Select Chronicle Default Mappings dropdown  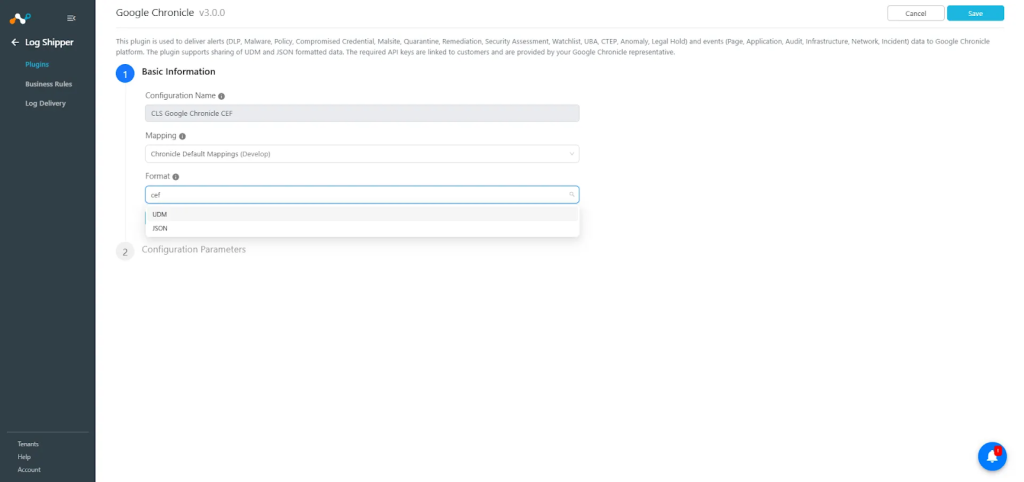(x=362, y=154)
